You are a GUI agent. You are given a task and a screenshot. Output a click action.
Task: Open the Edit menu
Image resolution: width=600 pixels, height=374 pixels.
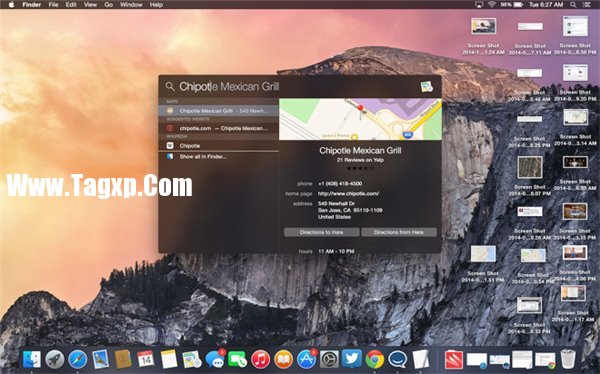tap(71, 5)
